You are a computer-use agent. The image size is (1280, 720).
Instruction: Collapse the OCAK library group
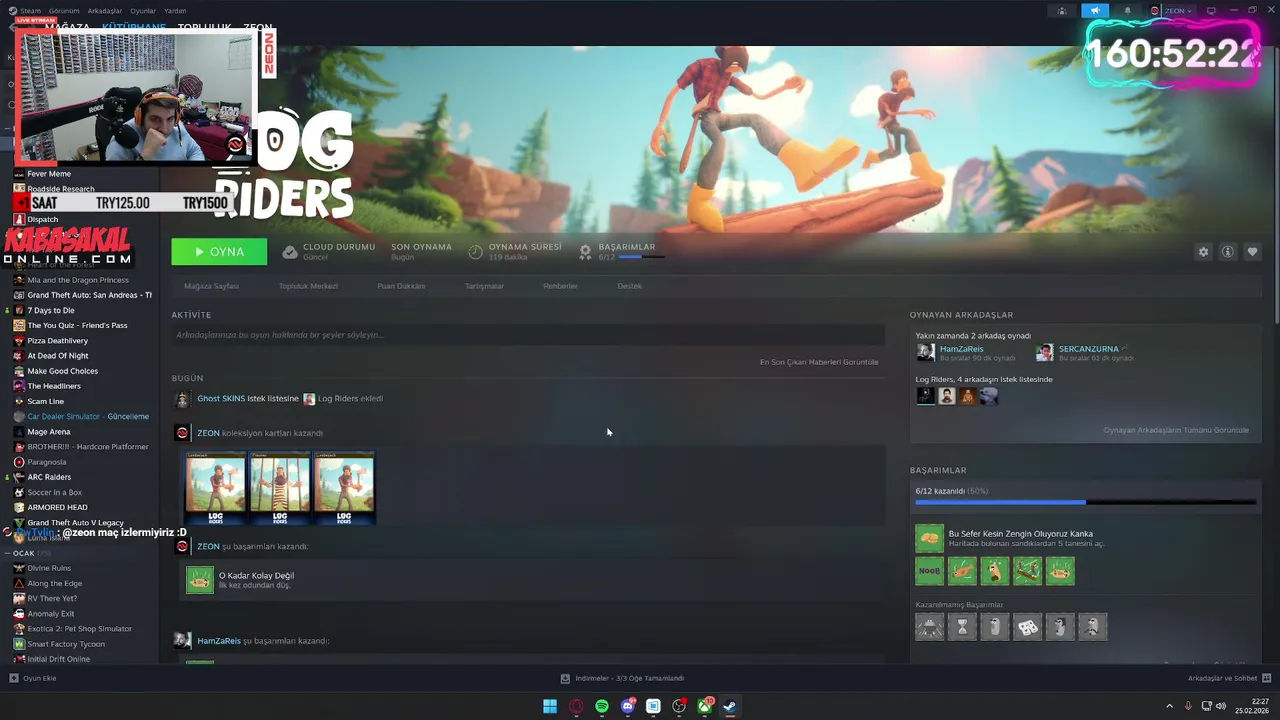pyautogui.click(x=8, y=553)
